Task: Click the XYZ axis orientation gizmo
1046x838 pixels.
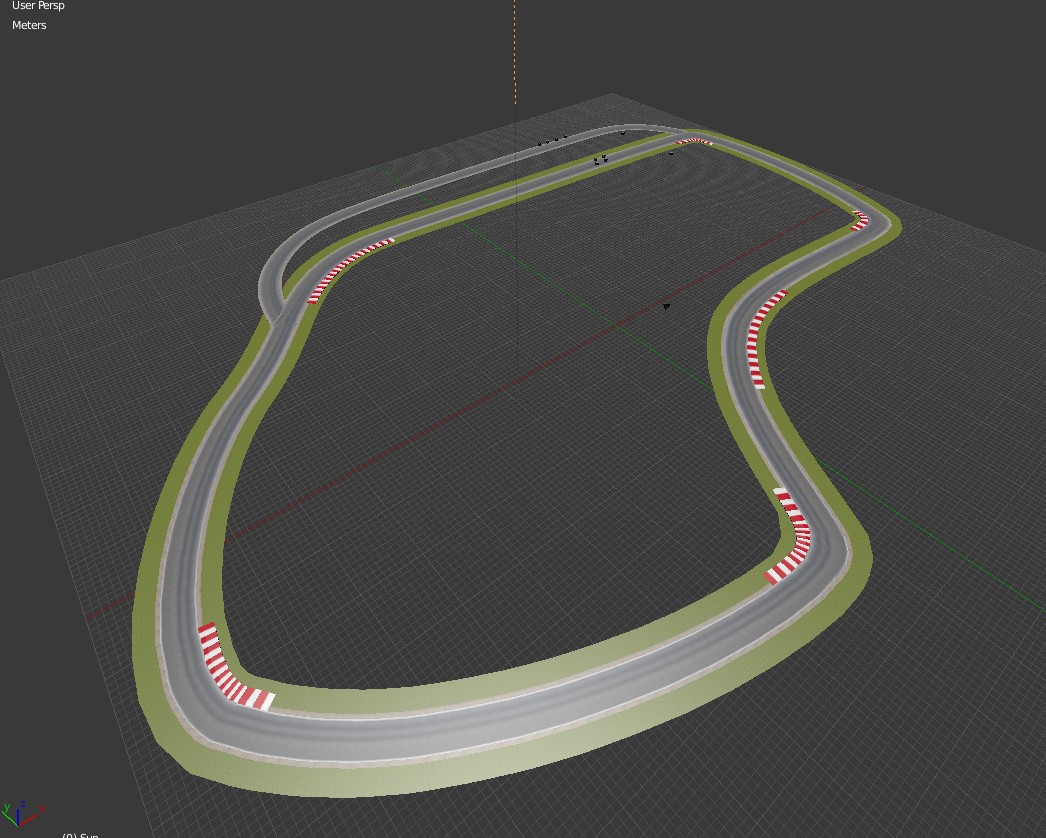Action: click(20, 813)
